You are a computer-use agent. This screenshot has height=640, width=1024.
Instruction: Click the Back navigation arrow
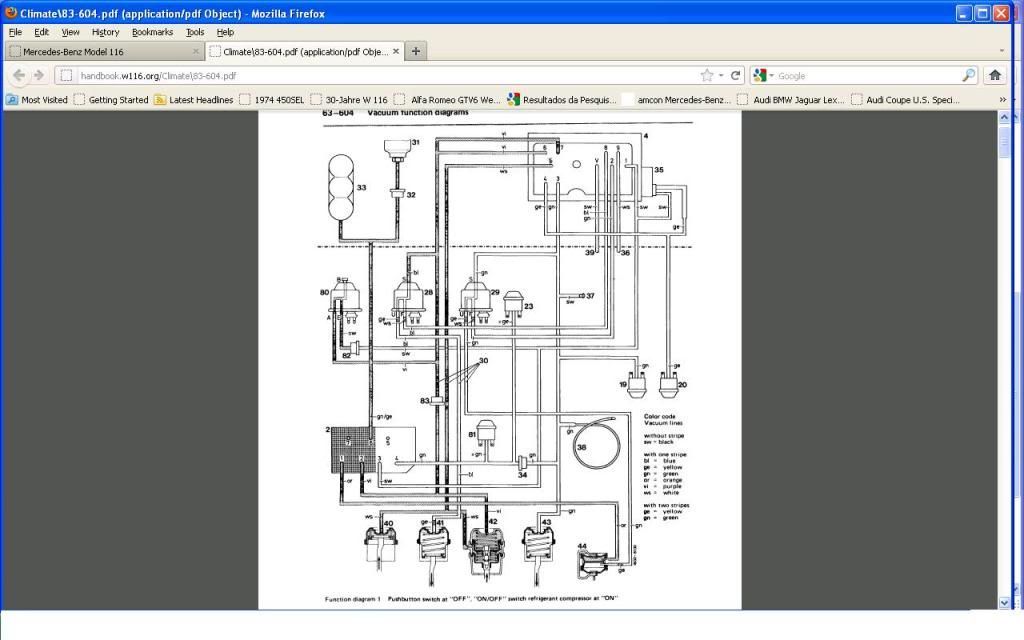pos(19,75)
